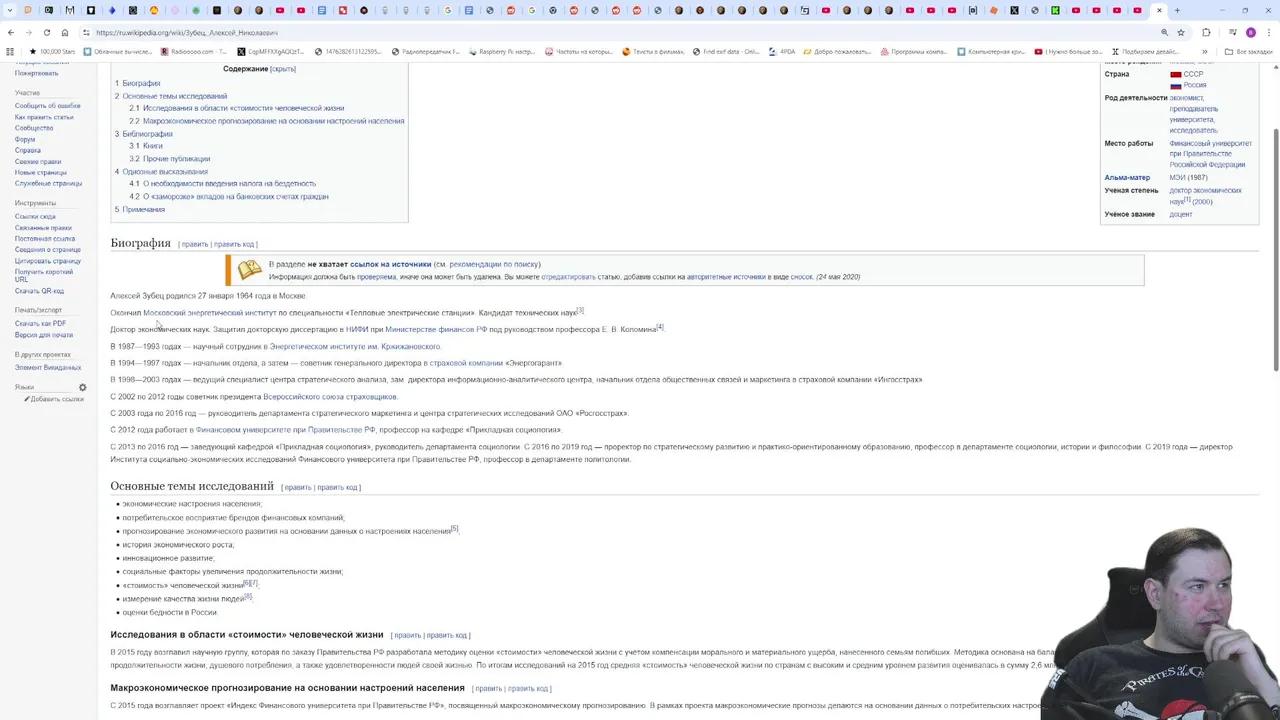Open the bookmarks apps grid icon

(11, 51)
